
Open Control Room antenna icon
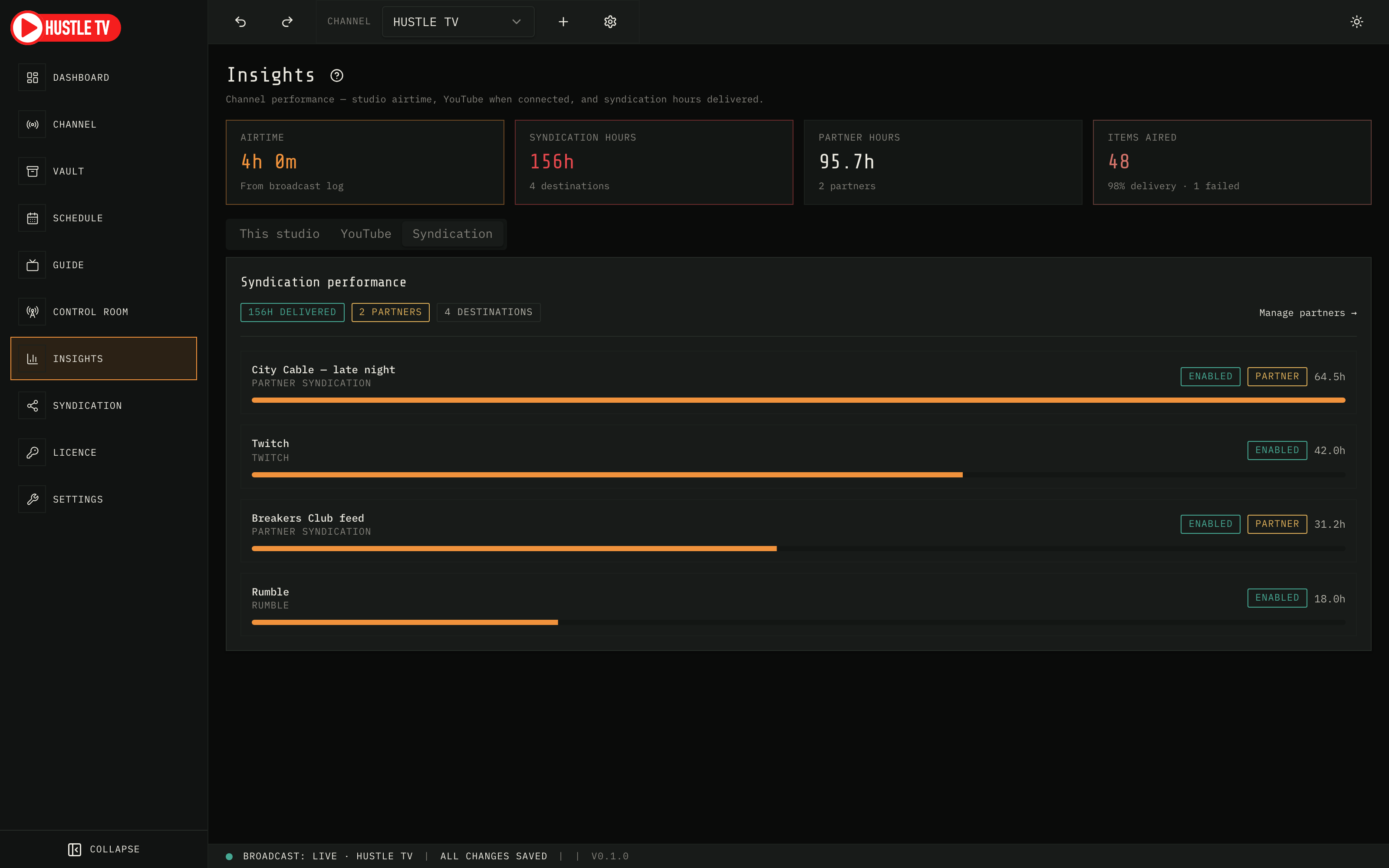point(32,312)
